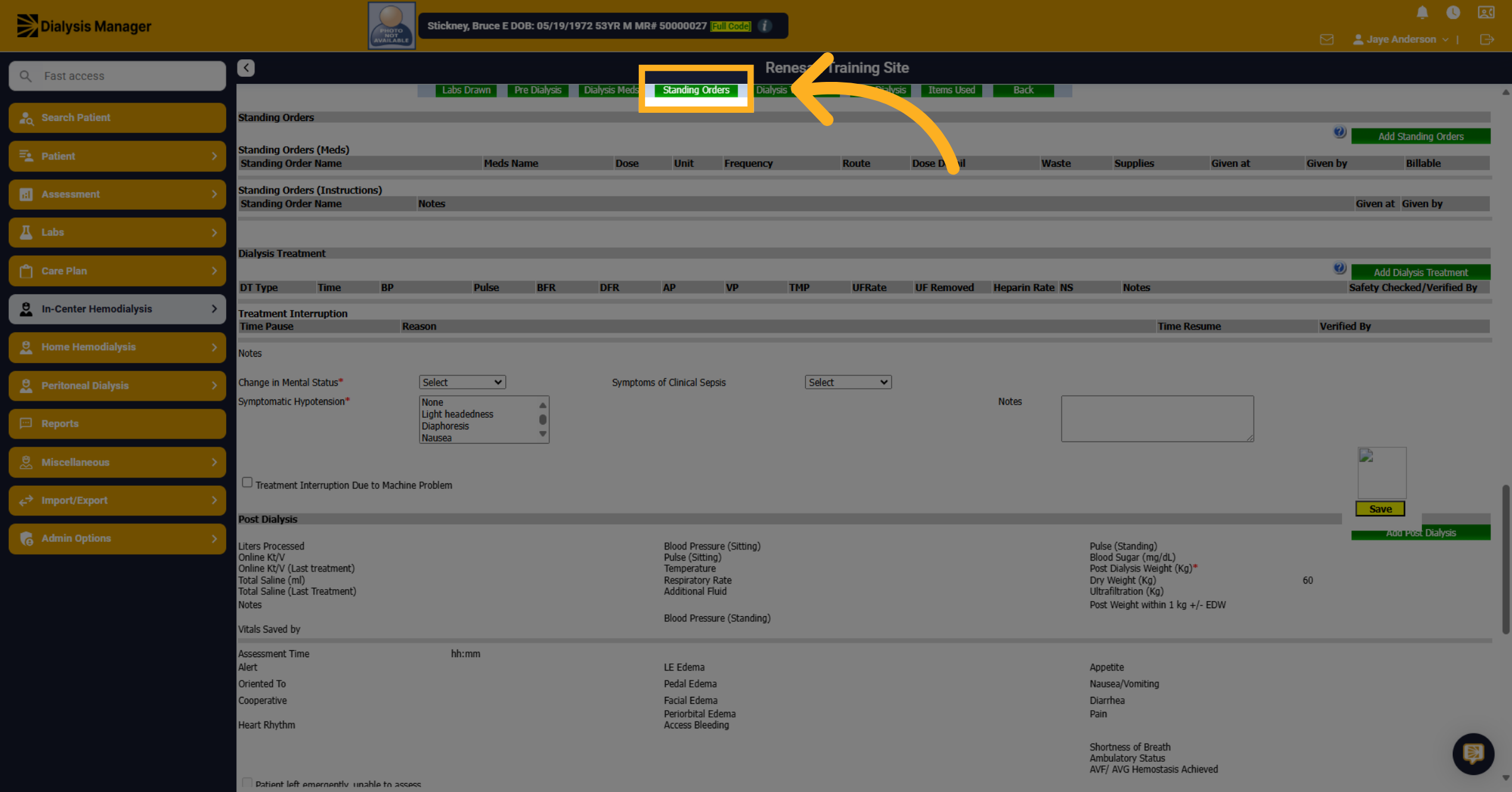Click the Fast access search field
This screenshot has width=1512, height=792.
tap(117, 76)
